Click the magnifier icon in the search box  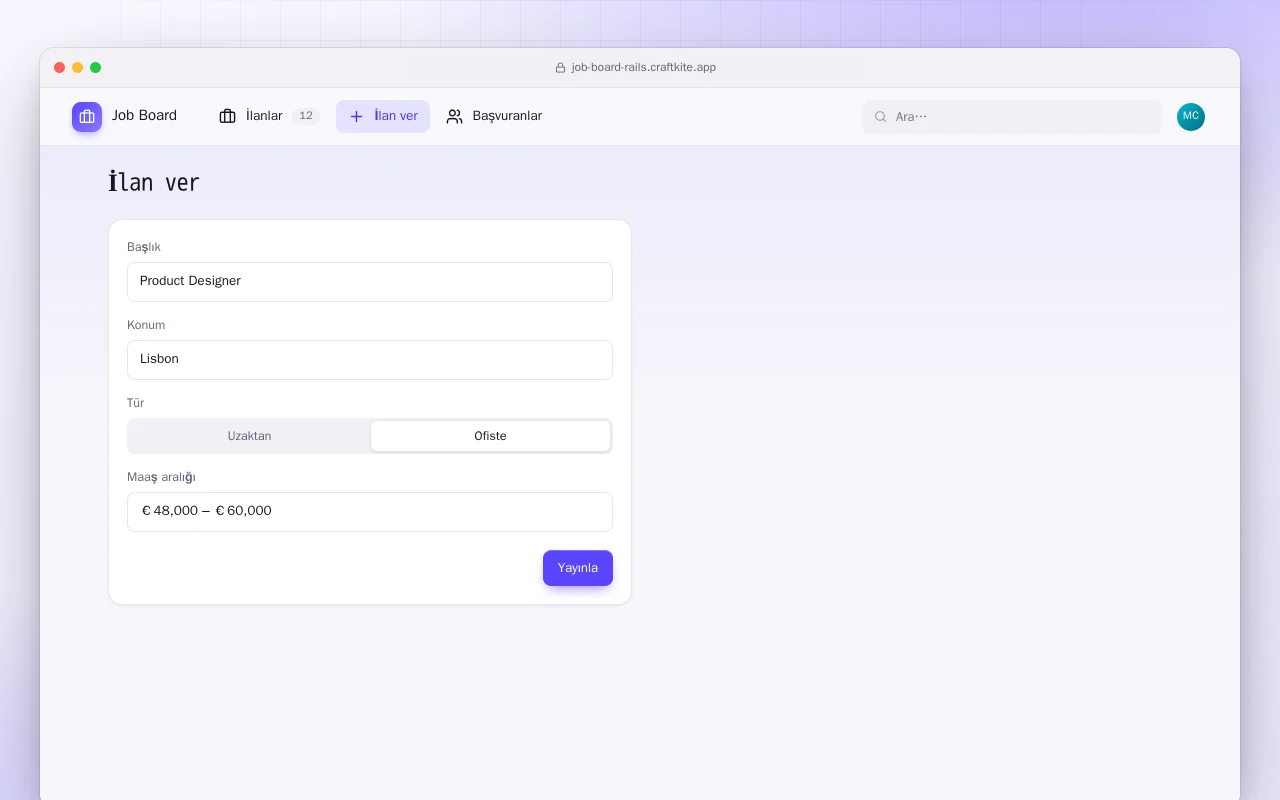point(881,117)
